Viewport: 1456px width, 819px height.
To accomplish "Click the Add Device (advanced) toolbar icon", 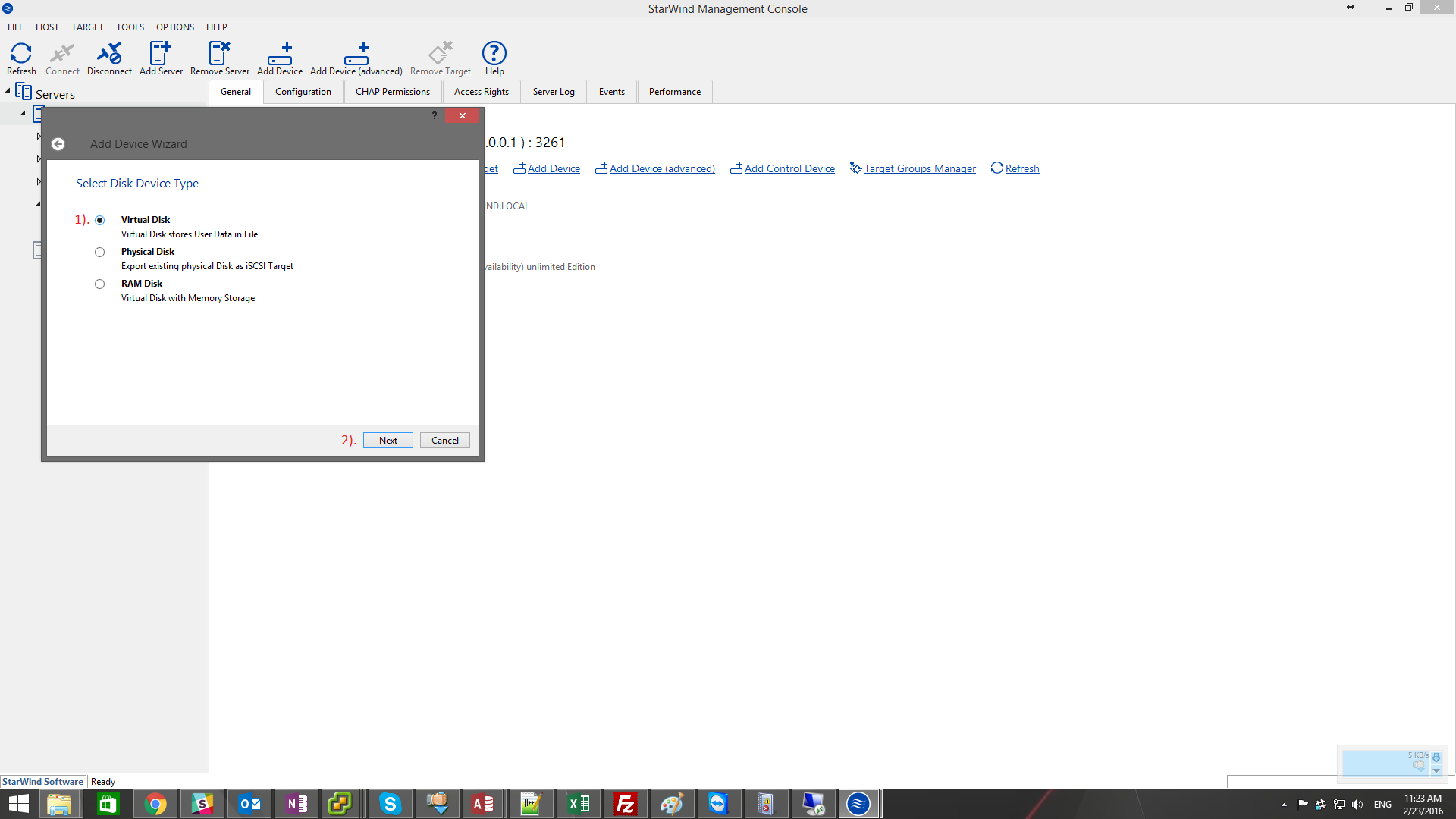I will coord(356,58).
